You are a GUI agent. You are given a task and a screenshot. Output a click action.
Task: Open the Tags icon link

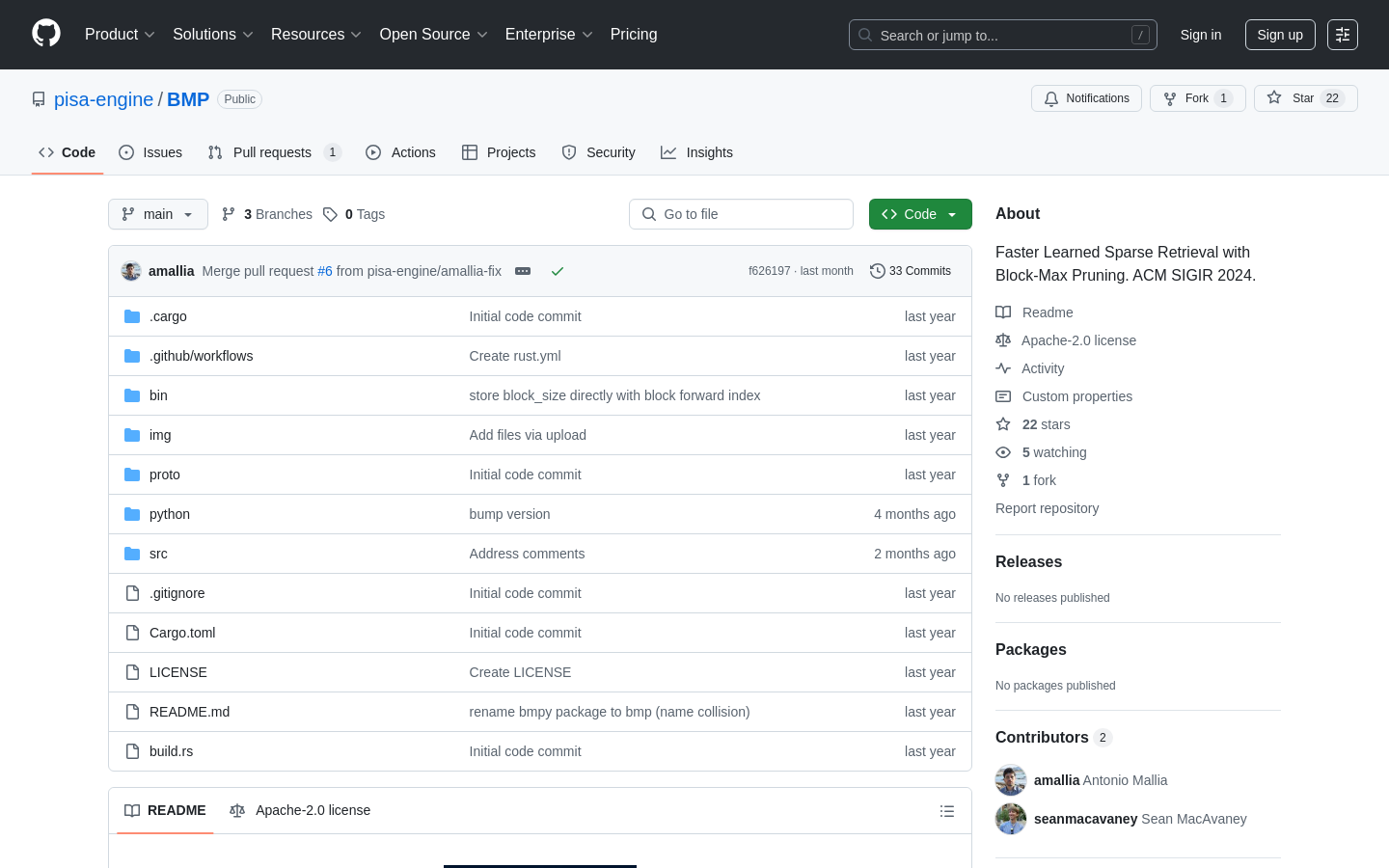coord(330,214)
